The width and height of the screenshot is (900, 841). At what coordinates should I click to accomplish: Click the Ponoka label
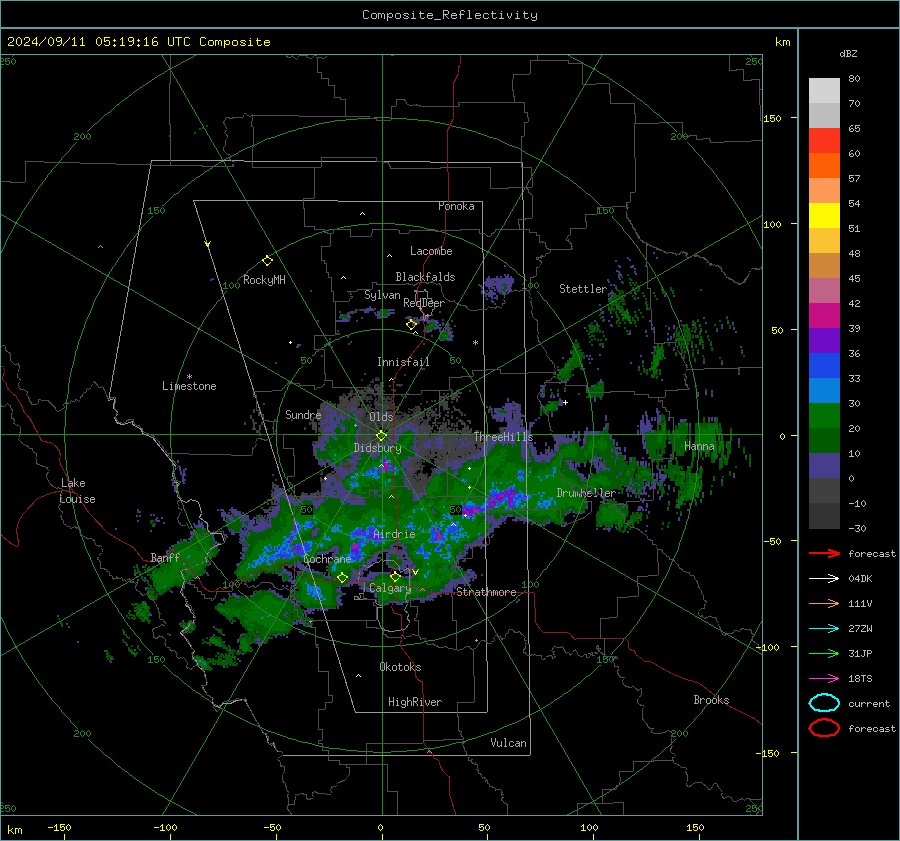pyautogui.click(x=456, y=206)
